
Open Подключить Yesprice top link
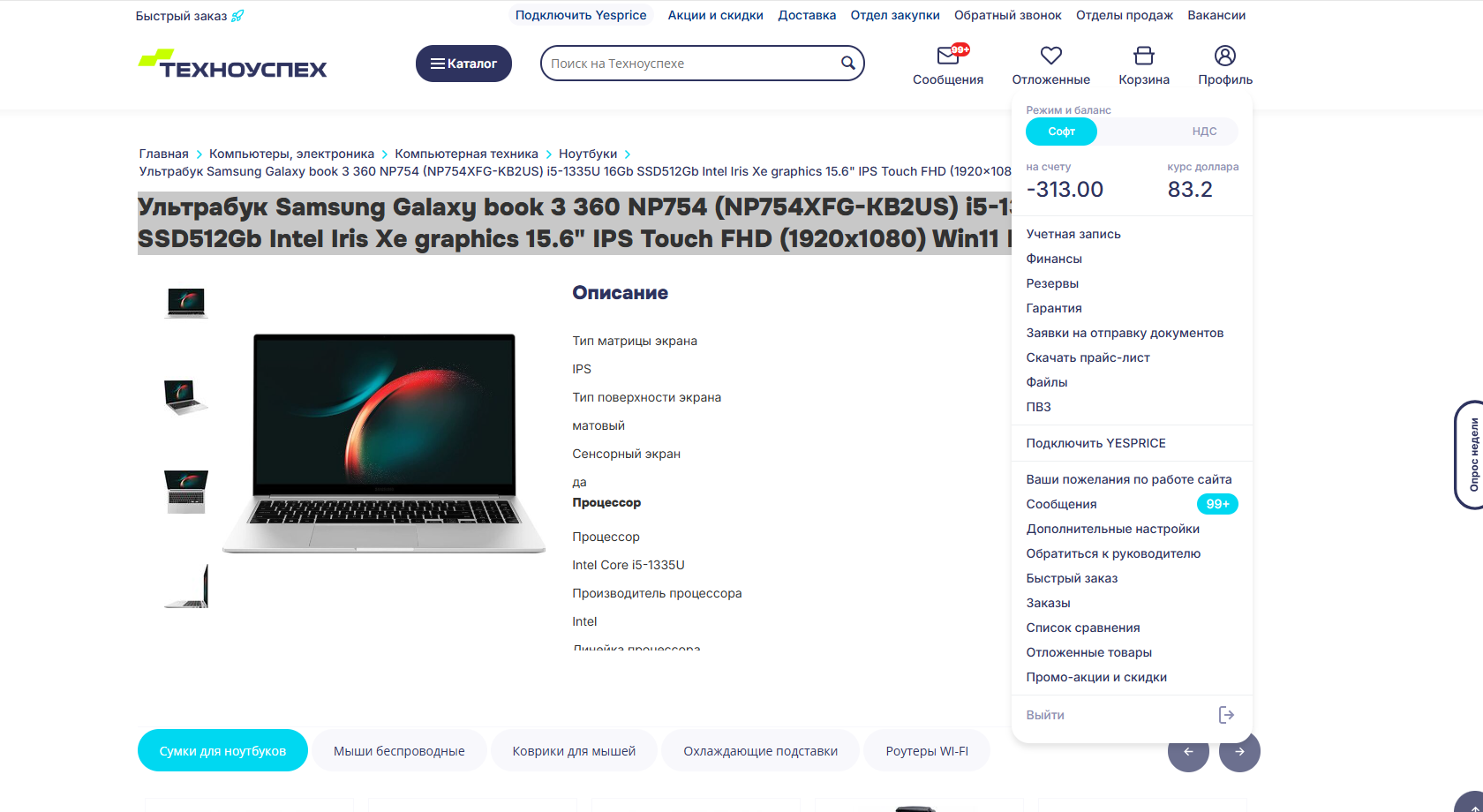tap(581, 15)
